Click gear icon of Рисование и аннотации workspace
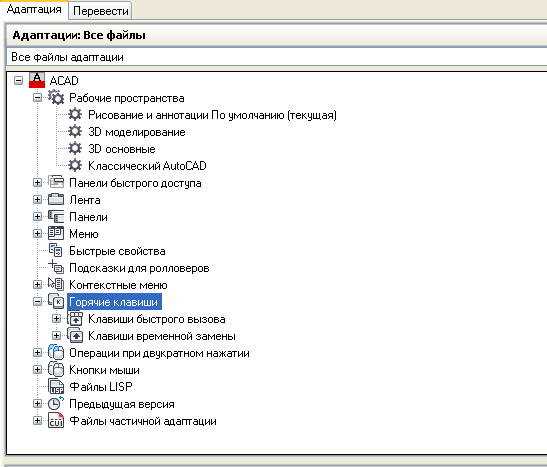Screen dimensions: 547x467 (75, 114)
